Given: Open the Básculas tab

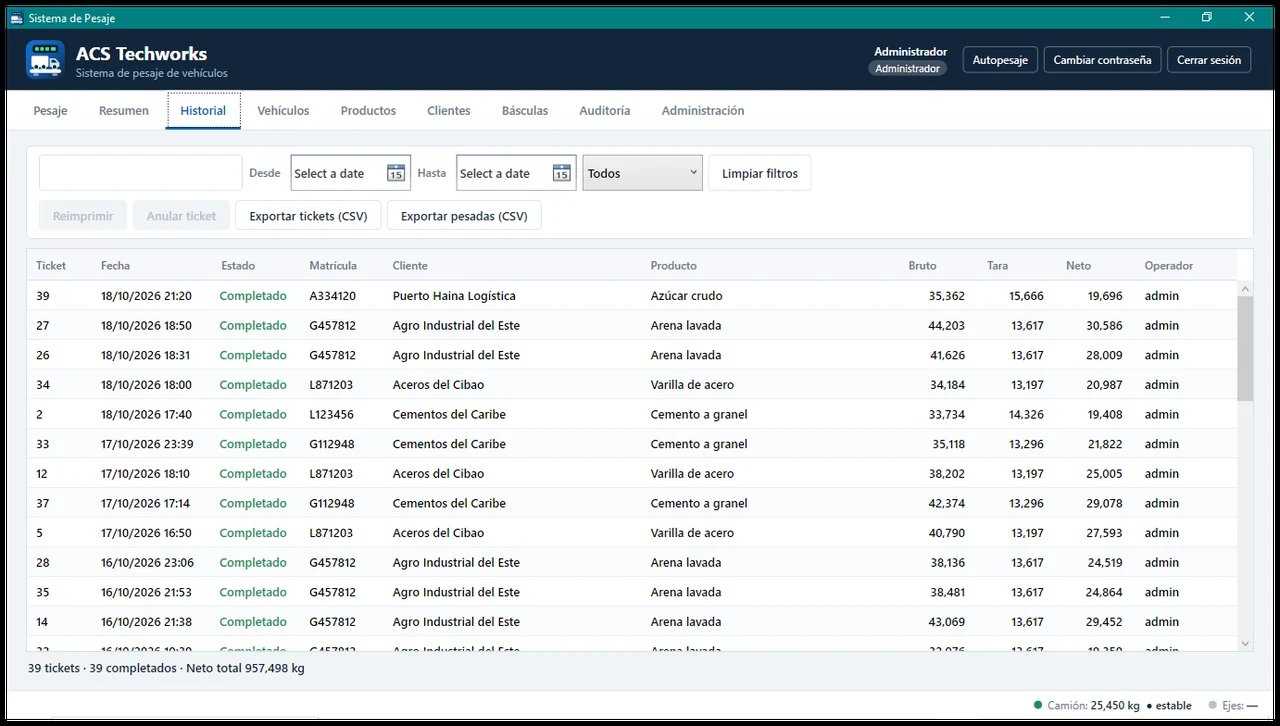Looking at the screenshot, I should (x=525, y=110).
